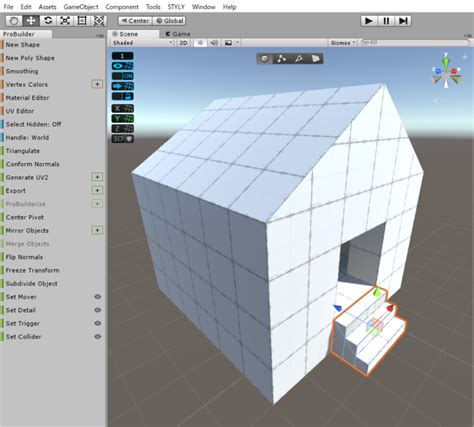
Task: Open the UV Editor
Action: point(20,111)
